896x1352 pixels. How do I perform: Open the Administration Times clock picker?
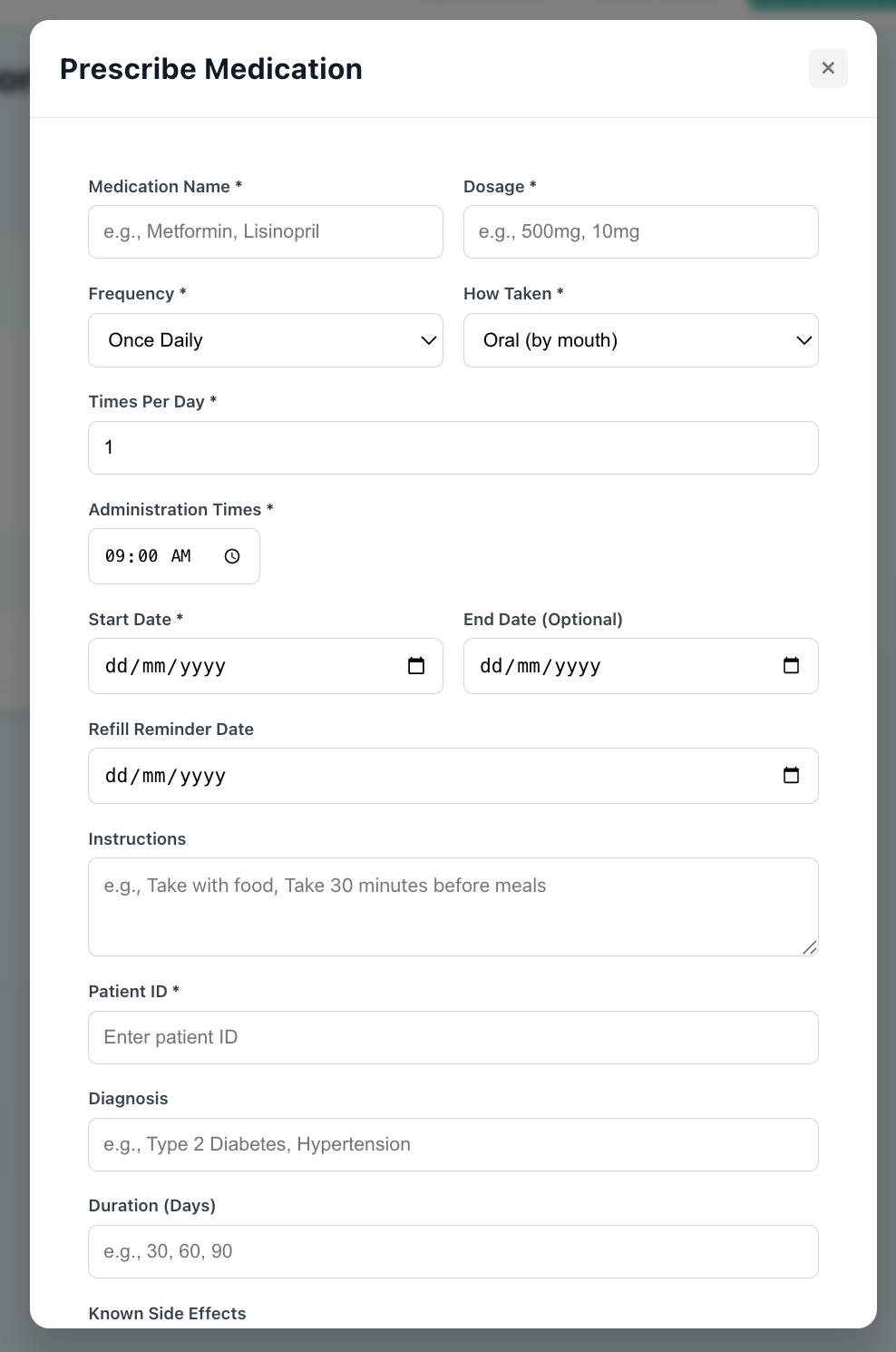point(232,555)
